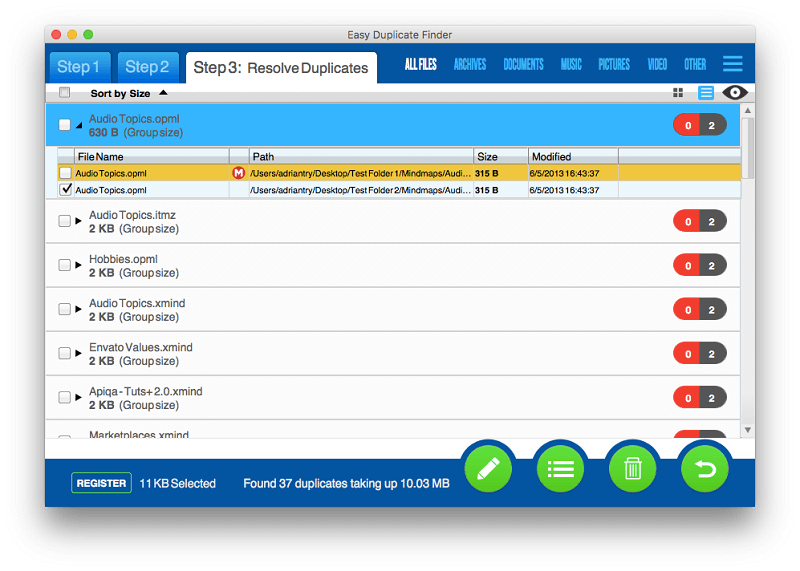Click the vertical scrollbar thumb
The height and width of the screenshot is (571, 800).
(x=747, y=148)
